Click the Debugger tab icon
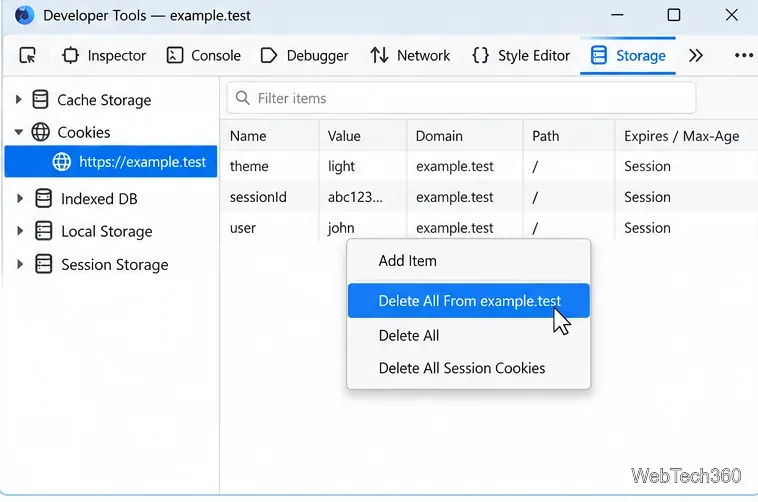This screenshot has width=758, height=502. pos(268,56)
